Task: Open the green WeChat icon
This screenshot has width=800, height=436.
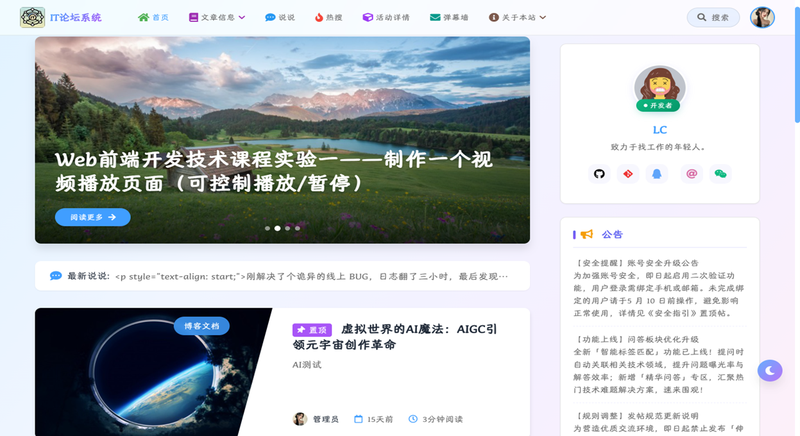Action: (720, 174)
